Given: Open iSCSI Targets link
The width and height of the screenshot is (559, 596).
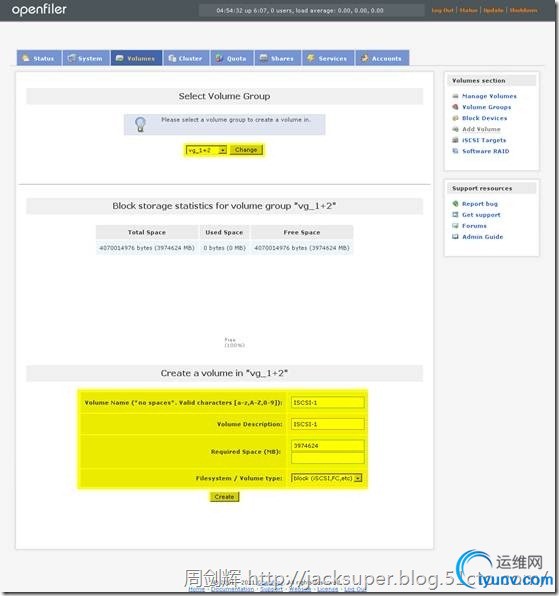Looking at the screenshot, I should click(x=484, y=140).
